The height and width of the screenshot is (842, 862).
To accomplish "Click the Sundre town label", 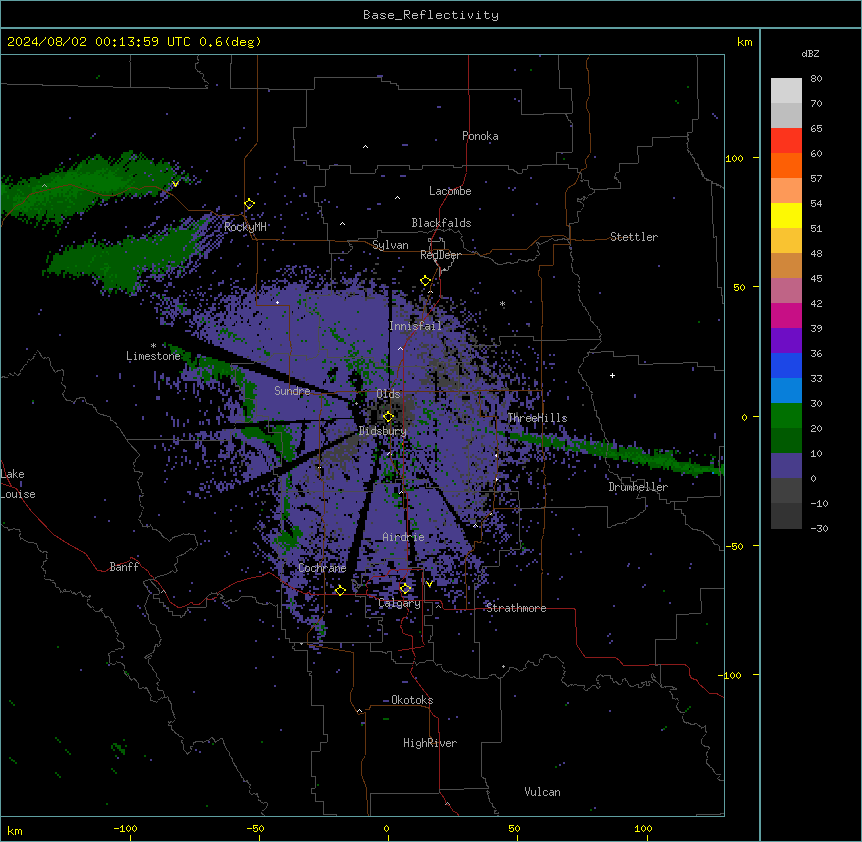I will (292, 391).
